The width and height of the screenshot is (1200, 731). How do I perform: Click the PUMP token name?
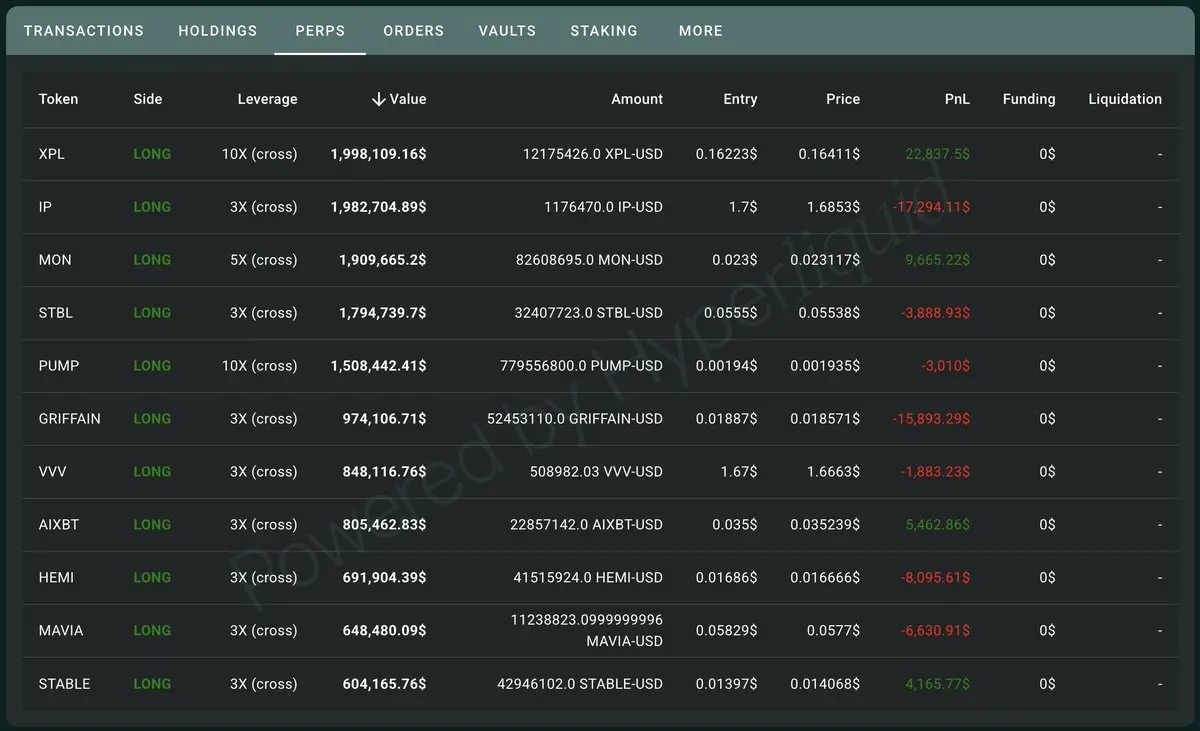click(59, 366)
